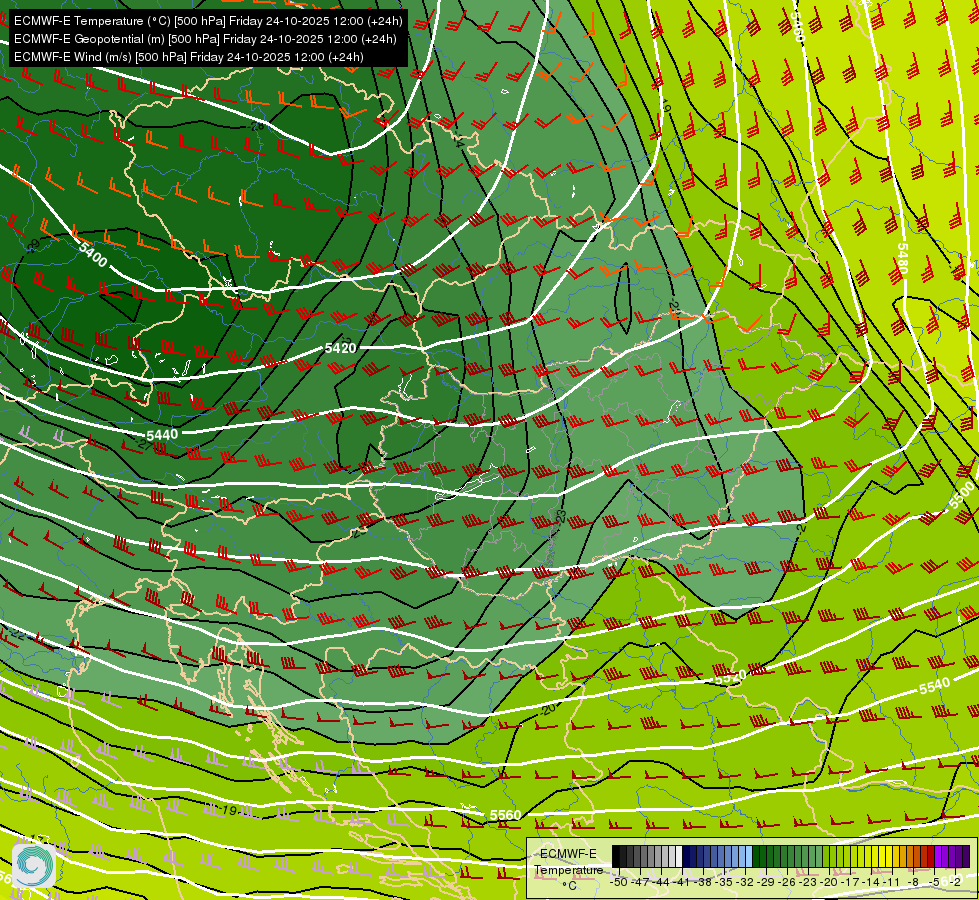Viewport: 979px width, 900px height.
Task: Click the -20 isotherm label on the map
Action: 549,710
